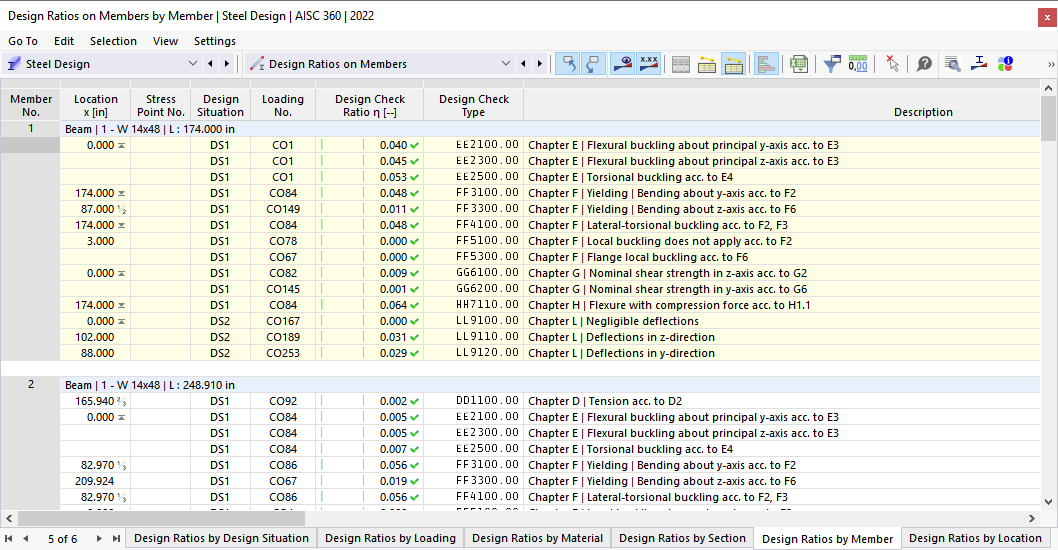
Task: Go to next add-on beside Steel Design
Action: [x=227, y=63]
